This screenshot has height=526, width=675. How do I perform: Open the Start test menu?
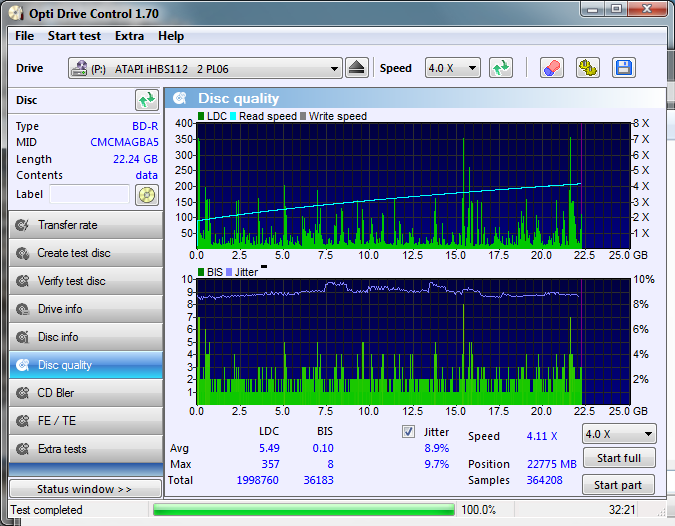point(74,36)
